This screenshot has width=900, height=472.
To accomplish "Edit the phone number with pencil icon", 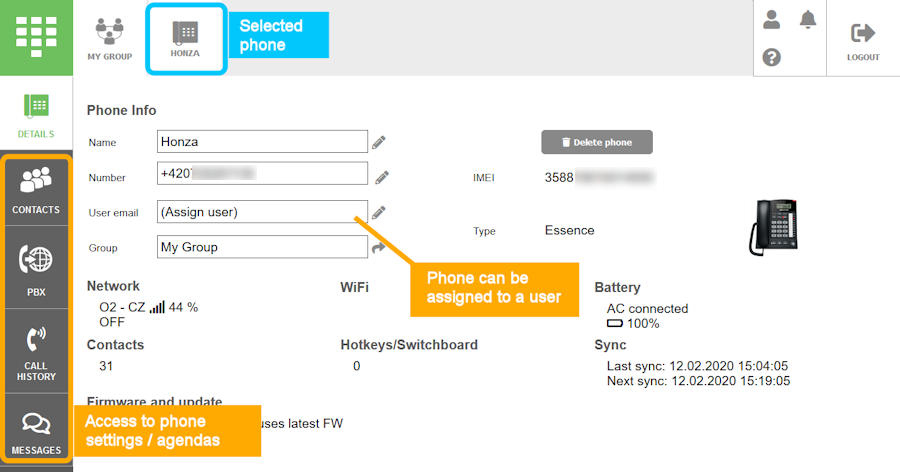I will tap(381, 178).
